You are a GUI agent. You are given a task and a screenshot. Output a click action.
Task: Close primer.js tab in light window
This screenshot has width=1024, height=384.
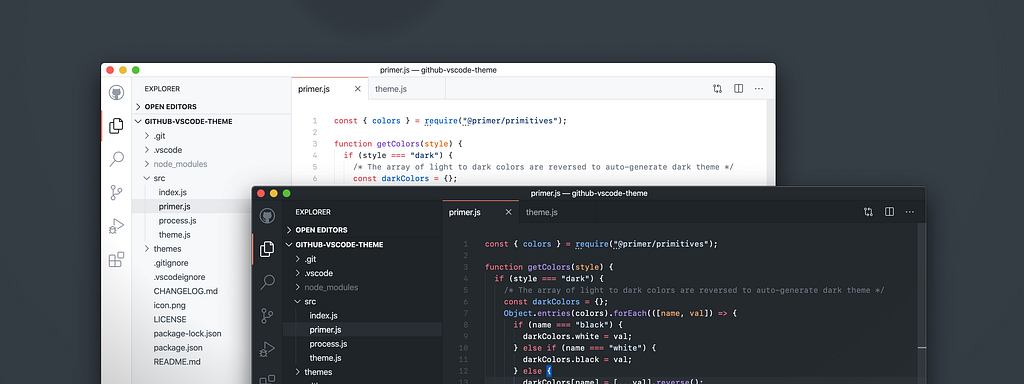[357, 89]
